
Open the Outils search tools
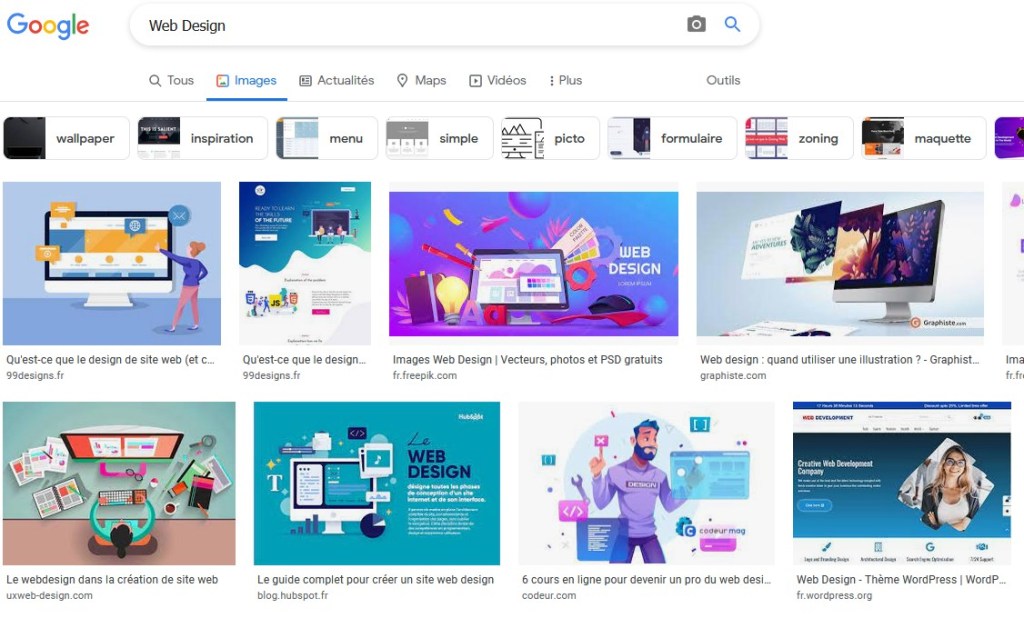pyautogui.click(x=723, y=80)
